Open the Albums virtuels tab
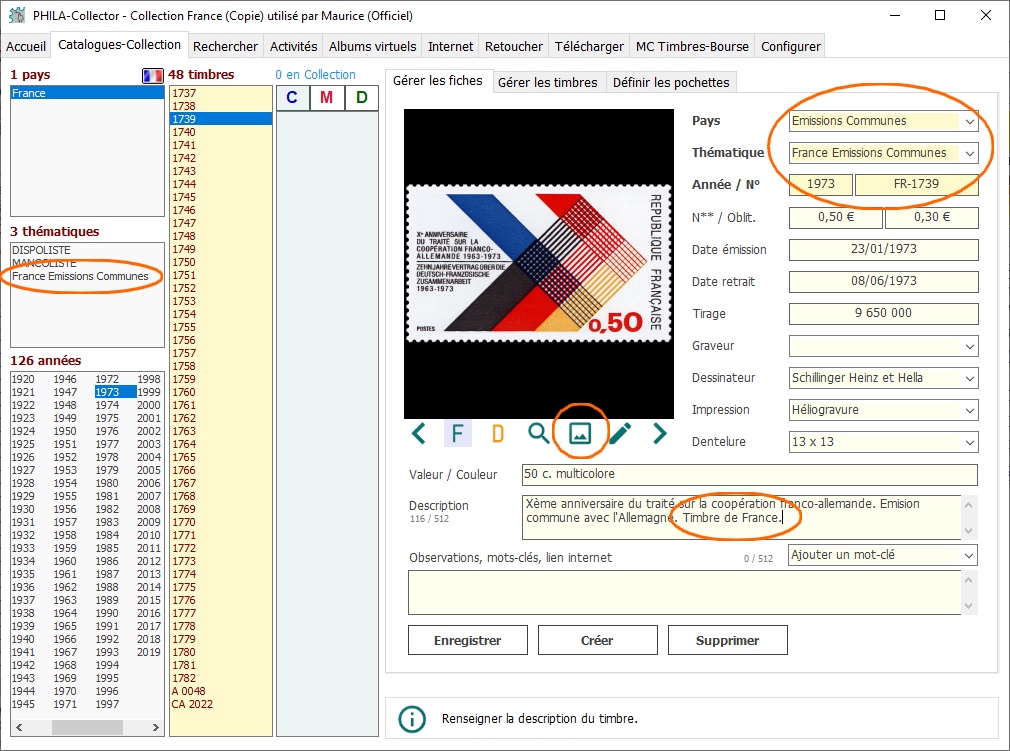 [x=372, y=46]
